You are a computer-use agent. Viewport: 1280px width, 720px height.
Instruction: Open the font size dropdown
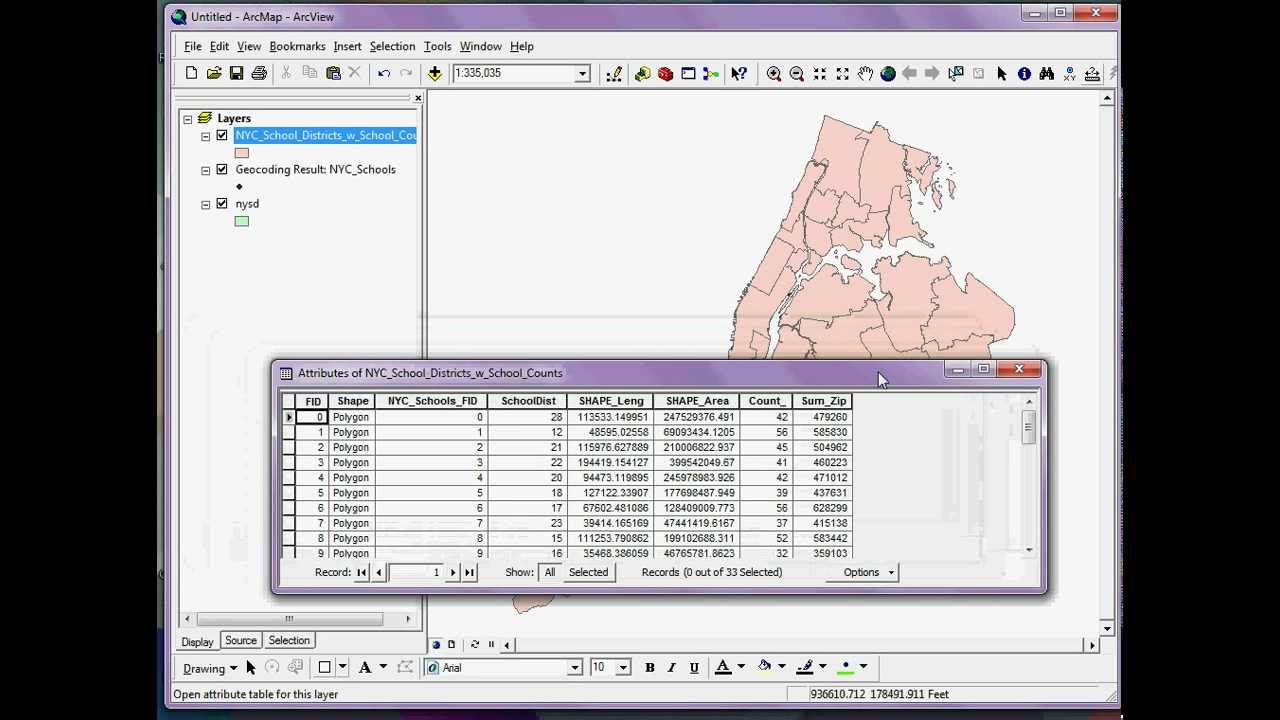coord(623,667)
